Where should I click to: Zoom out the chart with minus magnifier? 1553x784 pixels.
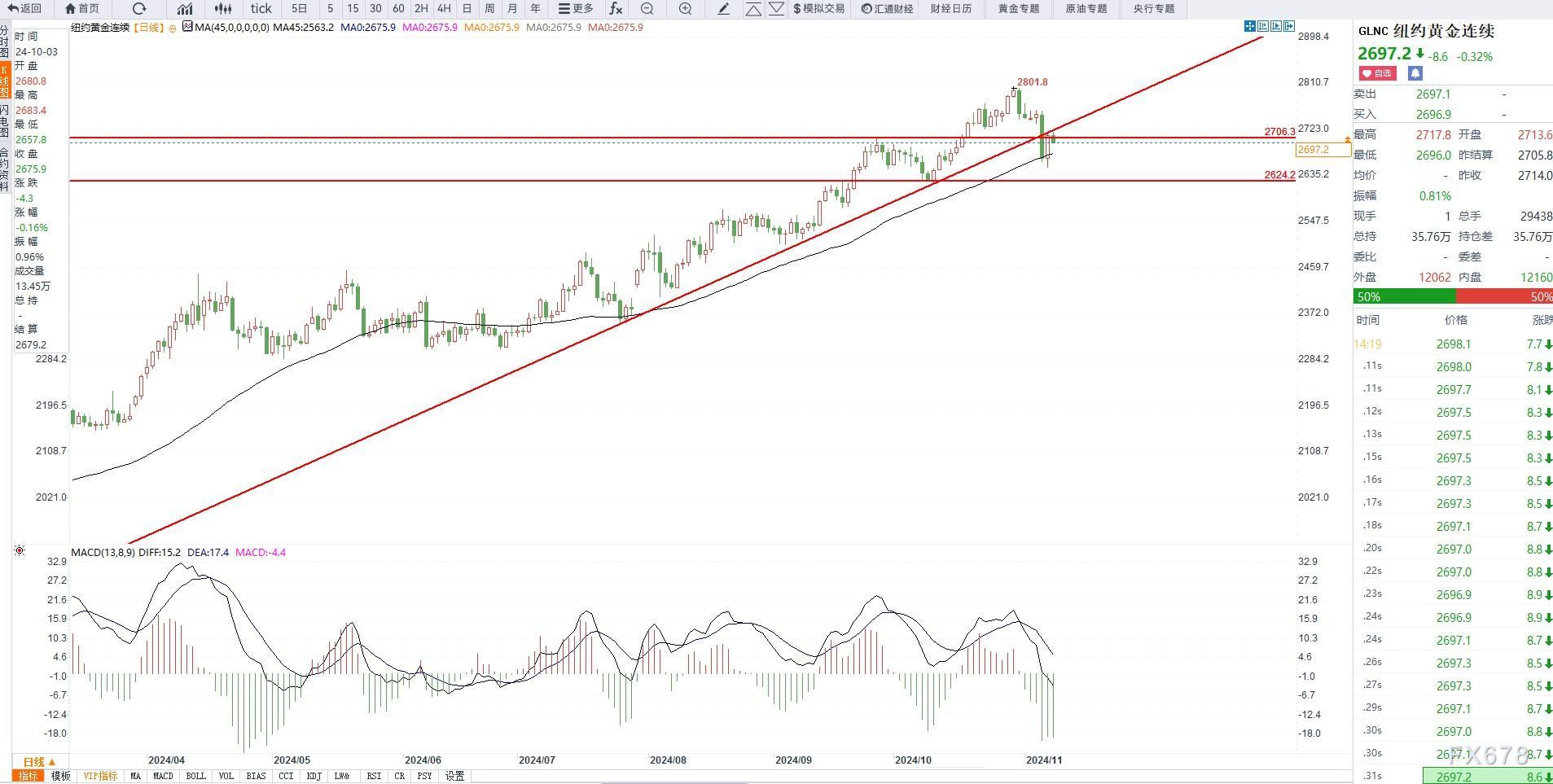647,9
